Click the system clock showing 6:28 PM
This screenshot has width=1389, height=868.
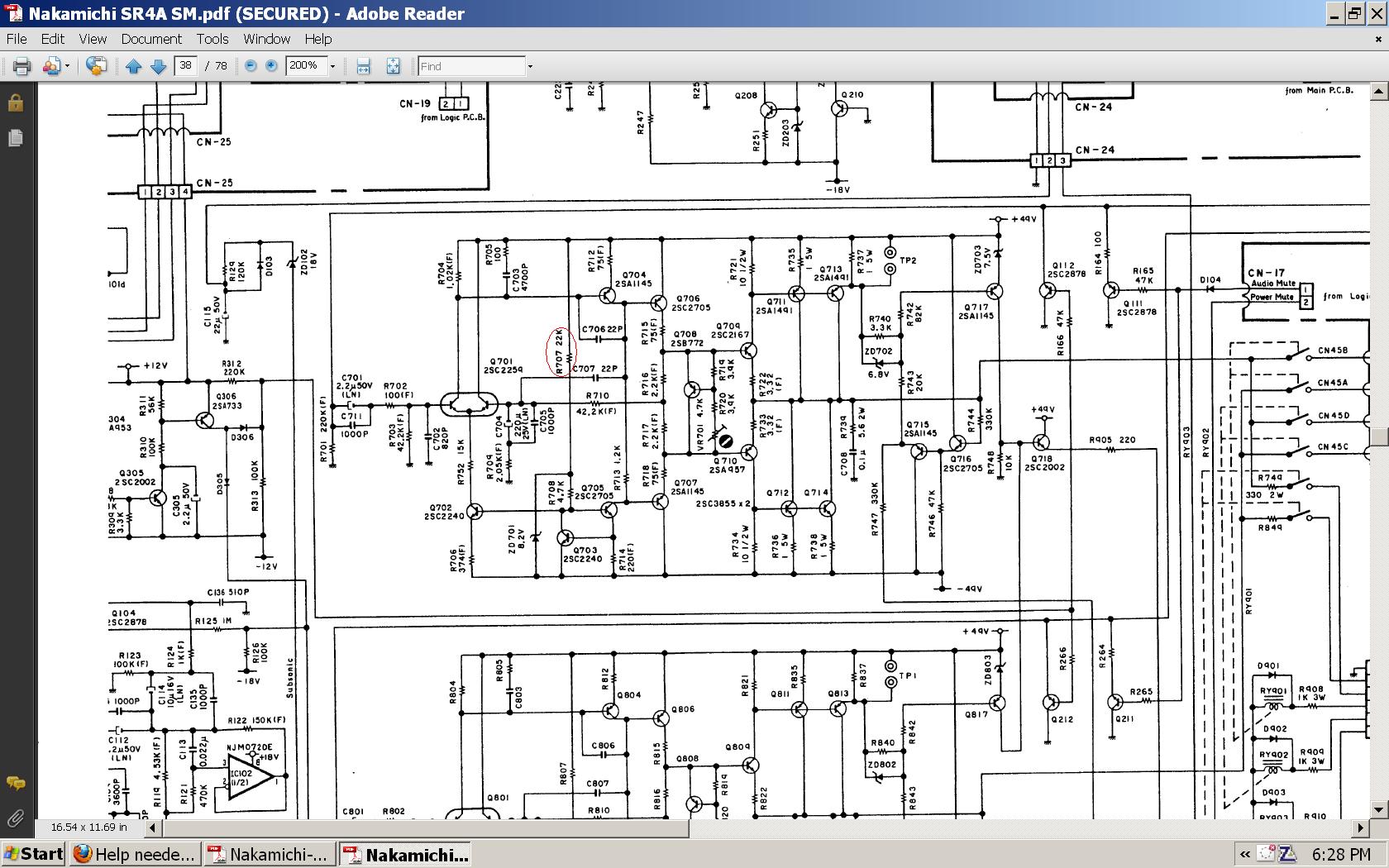click(1341, 854)
